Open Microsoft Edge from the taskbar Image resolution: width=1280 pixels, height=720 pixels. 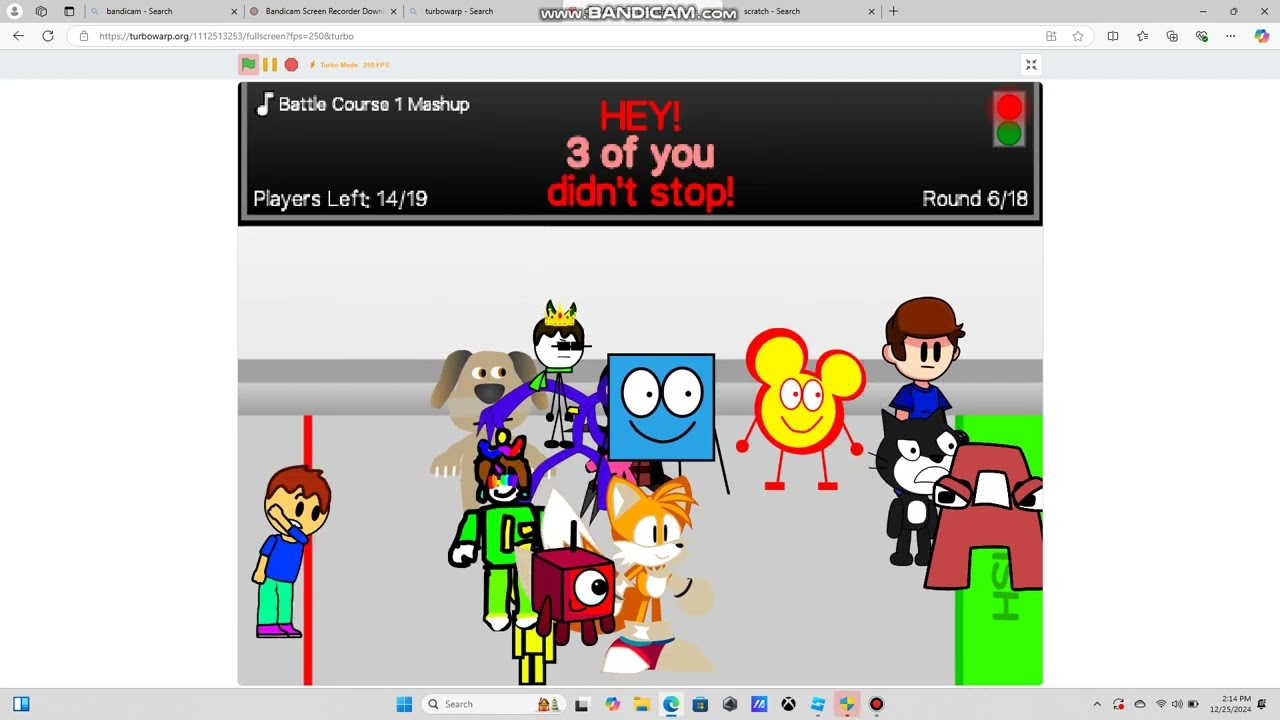point(670,704)
